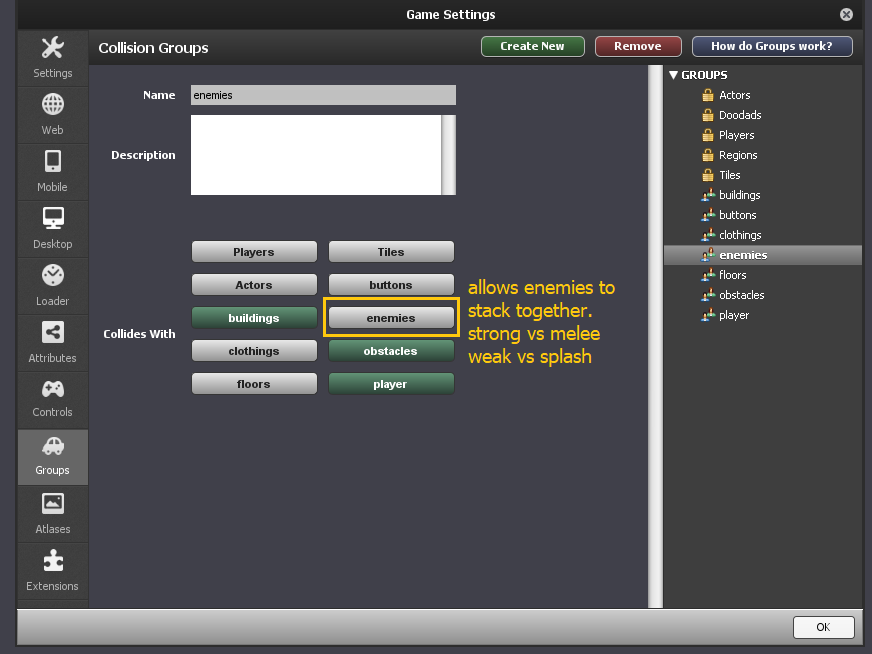Click the lock icon beside Regions
Screen dimensions: 872x654
pyautogui.click(x=707, y=155)
